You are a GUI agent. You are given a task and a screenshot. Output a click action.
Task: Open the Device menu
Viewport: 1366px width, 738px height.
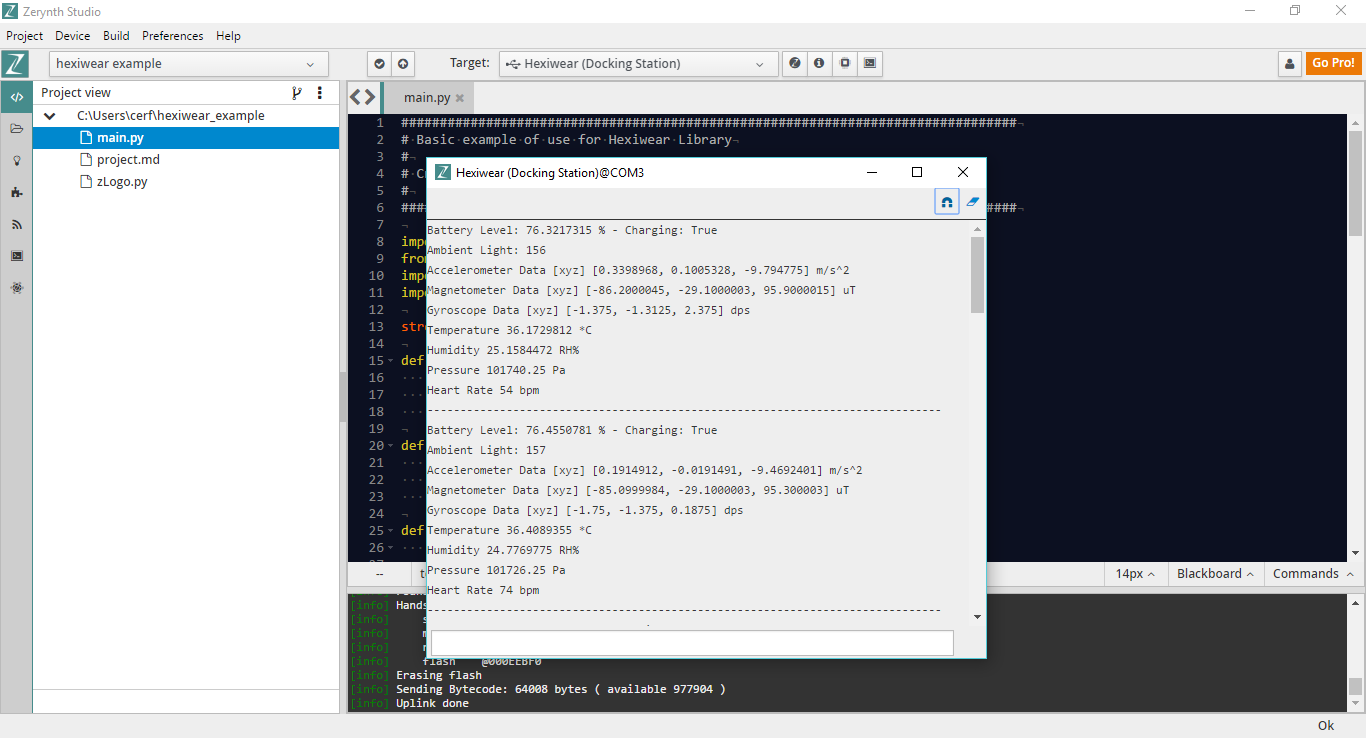coord(73,36)
